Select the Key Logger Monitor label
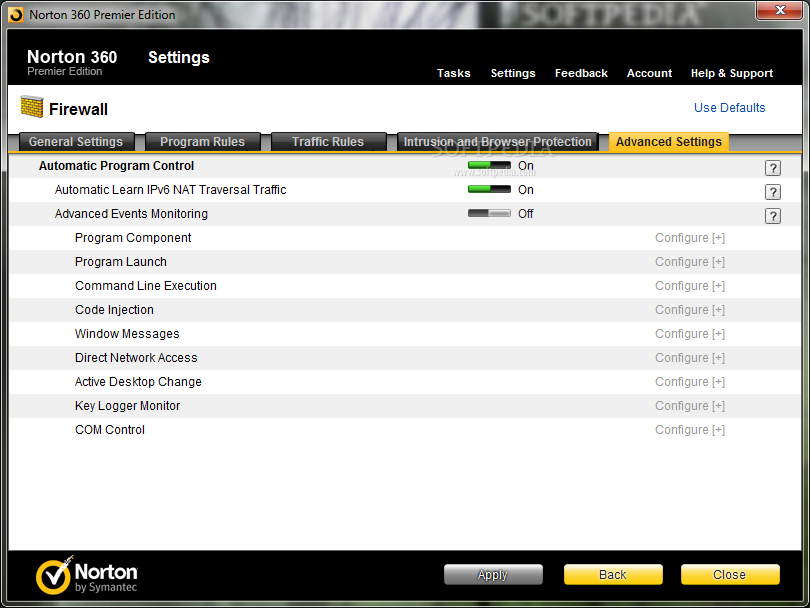Screen dimensions: 810x608 click(128, 406)
